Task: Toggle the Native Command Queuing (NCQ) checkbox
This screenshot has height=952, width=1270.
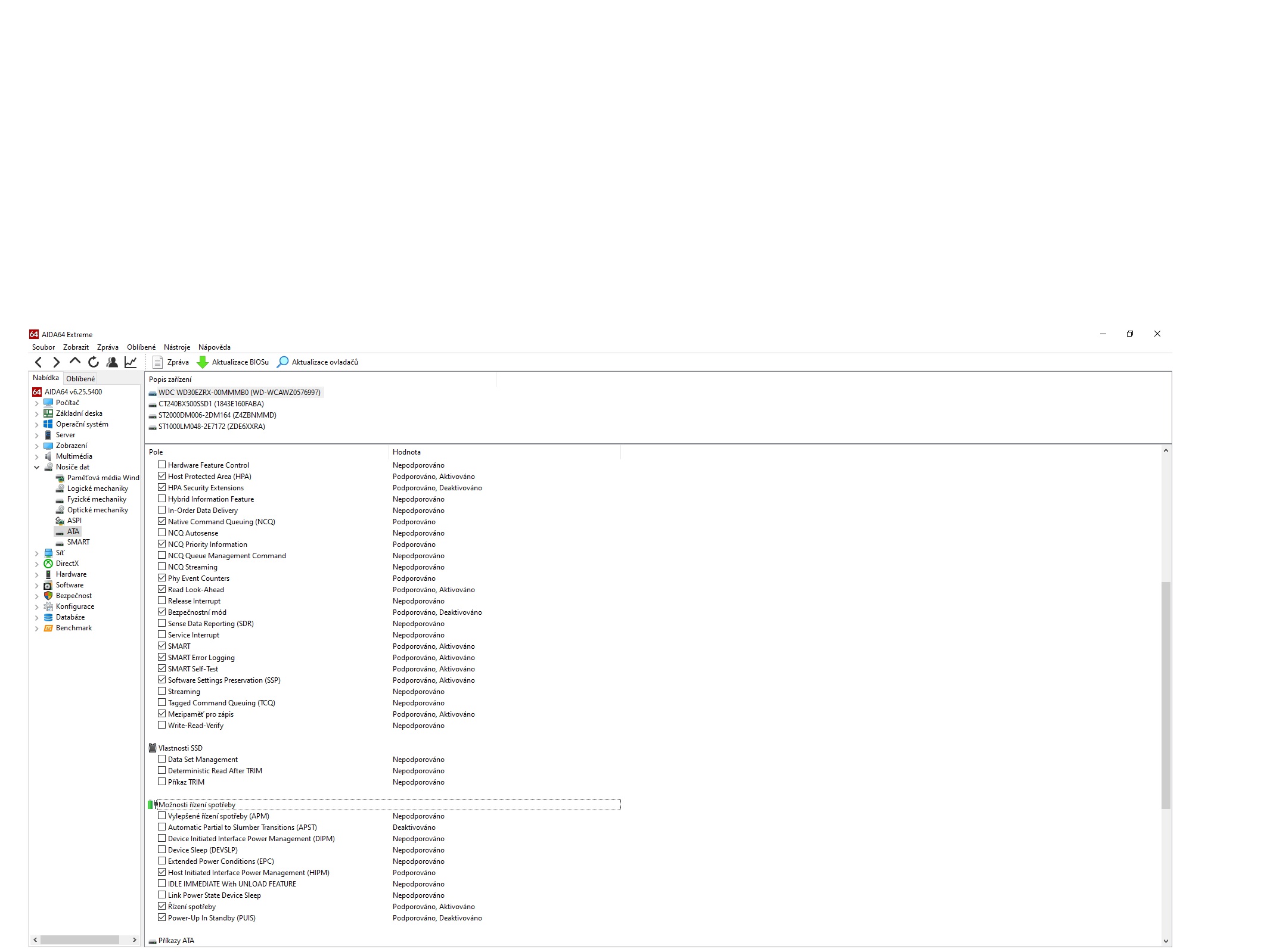Action: point(162,521)
